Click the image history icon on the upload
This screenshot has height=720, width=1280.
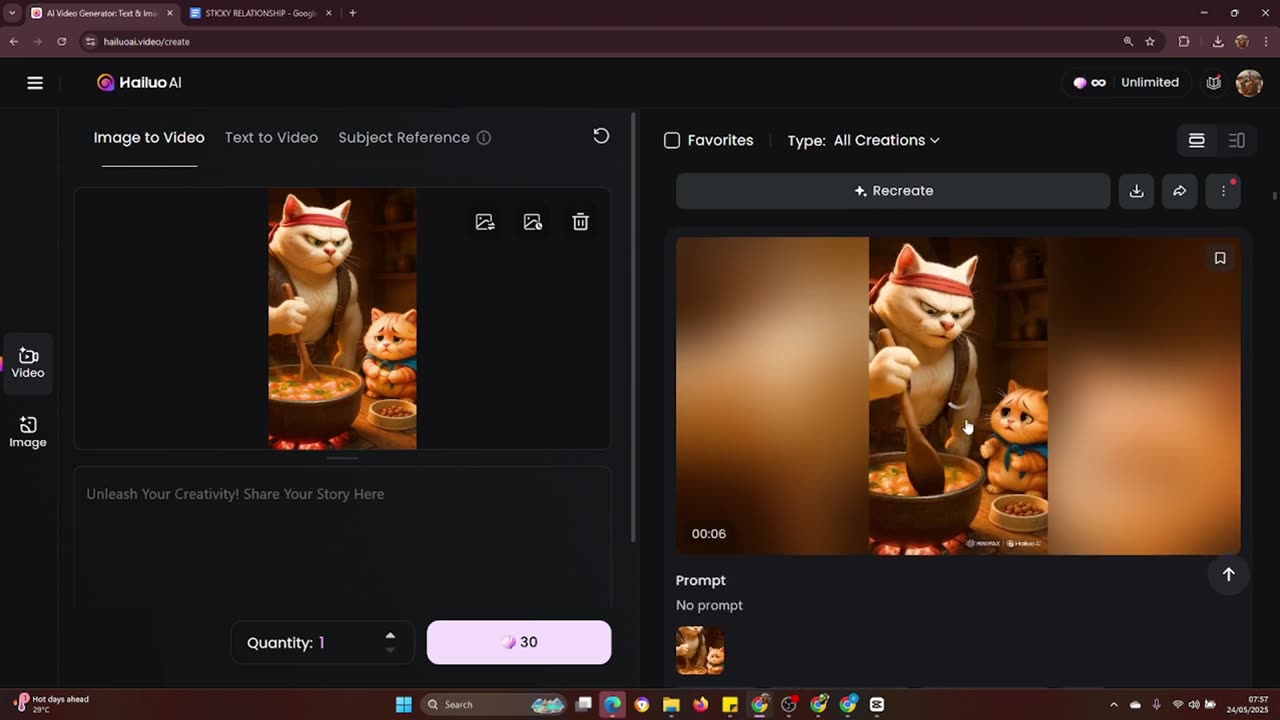(533, 222)
